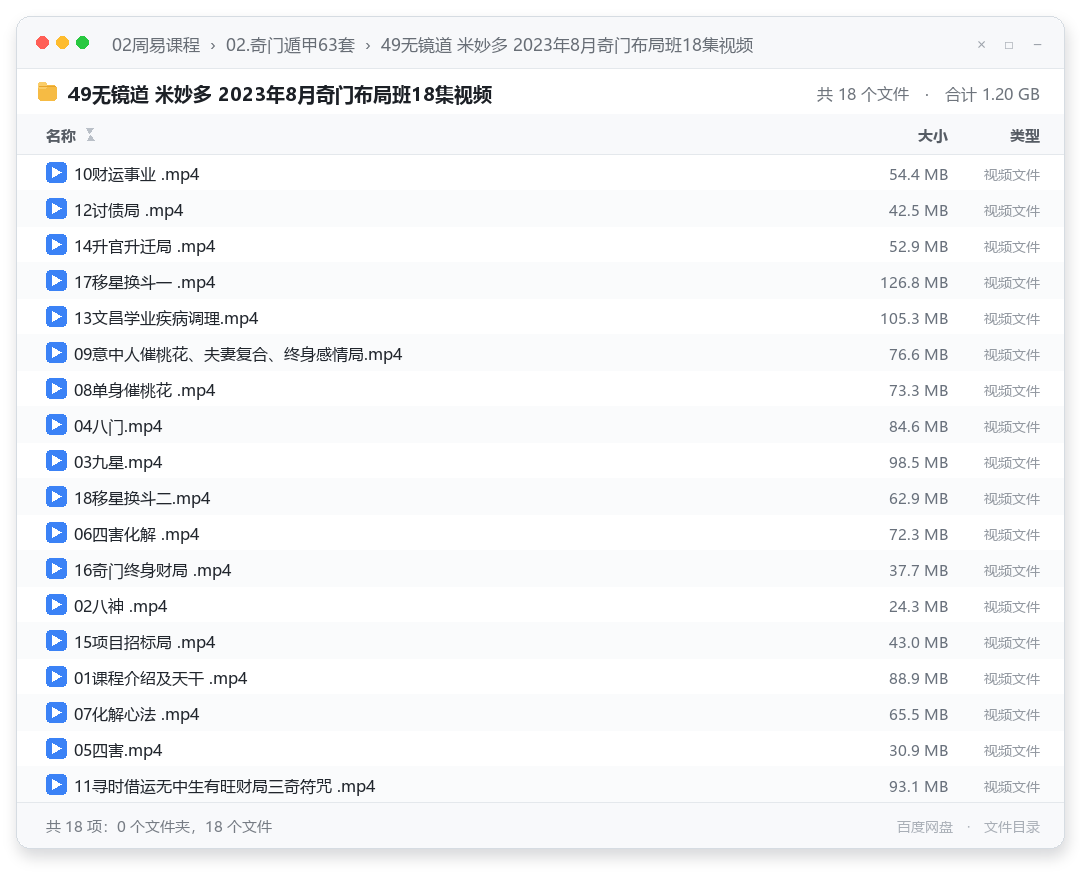Select file name 02八神 .mp4
1080x872 pixels.
coord(121,606)
